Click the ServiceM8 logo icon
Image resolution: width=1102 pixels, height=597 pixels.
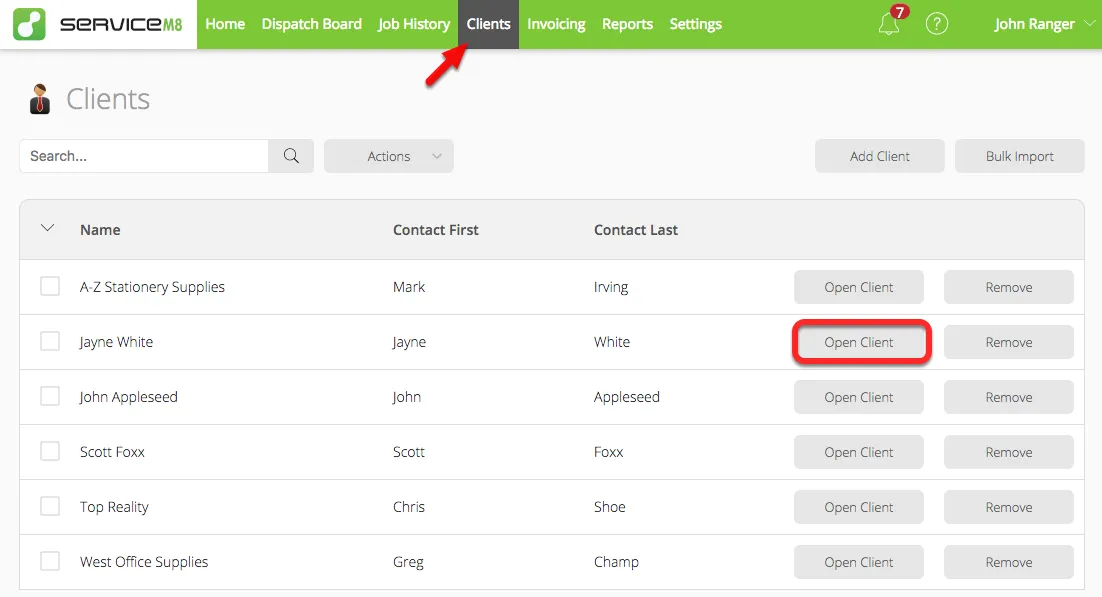29,24
